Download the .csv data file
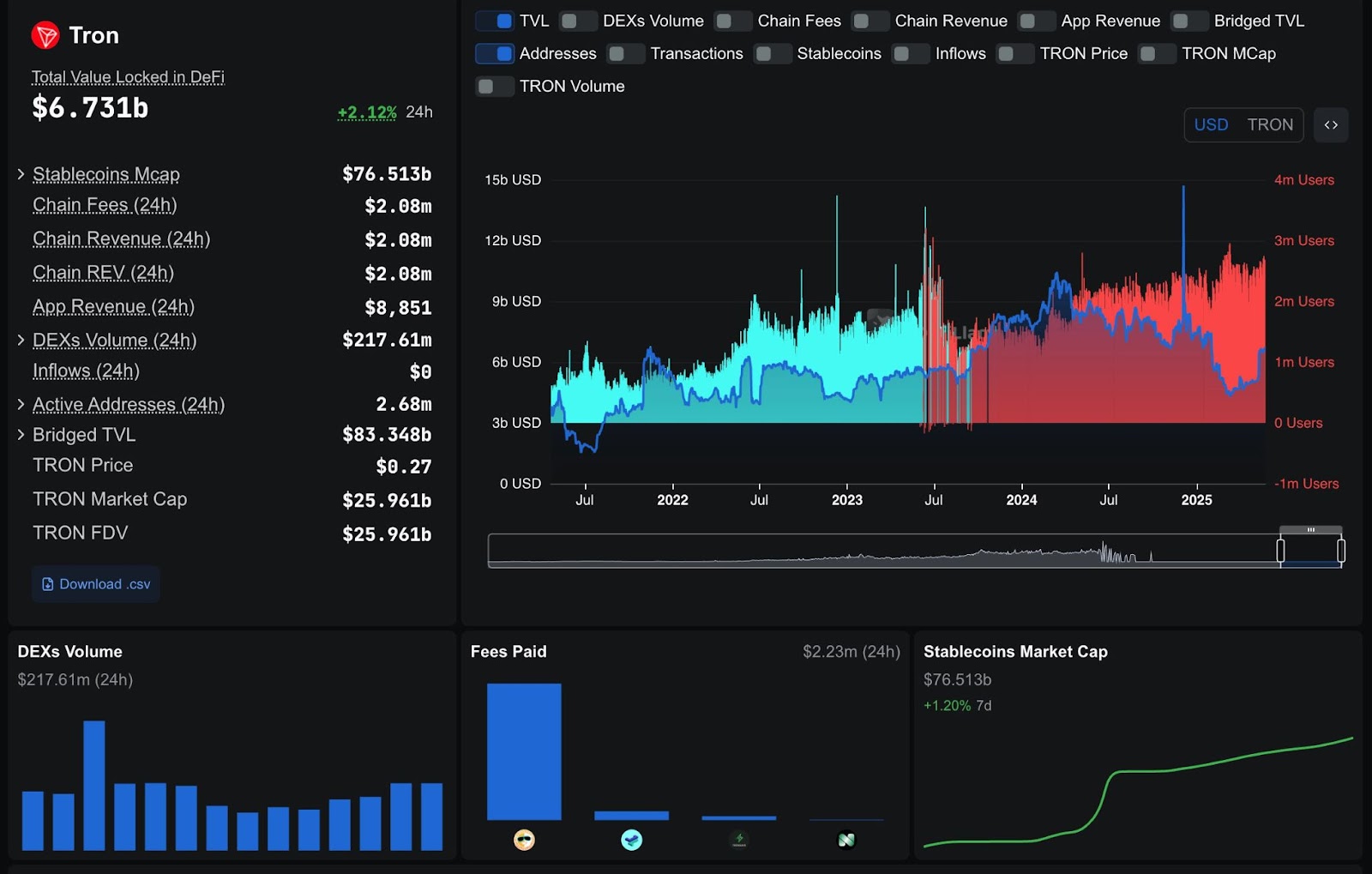This screenshot has height=874, width=1372. point(96,584)
